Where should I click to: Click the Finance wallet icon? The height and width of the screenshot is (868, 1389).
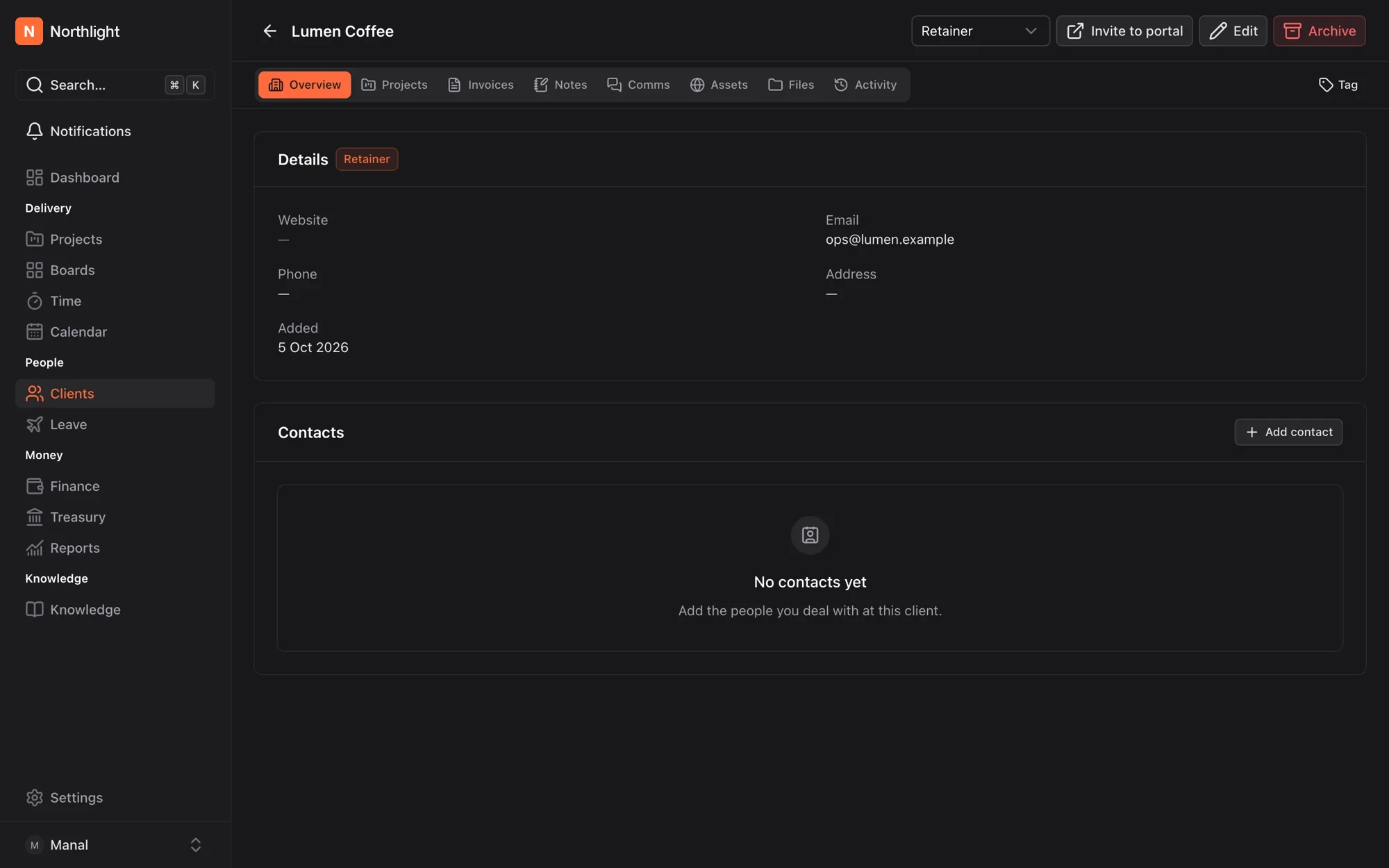[35, 486]
